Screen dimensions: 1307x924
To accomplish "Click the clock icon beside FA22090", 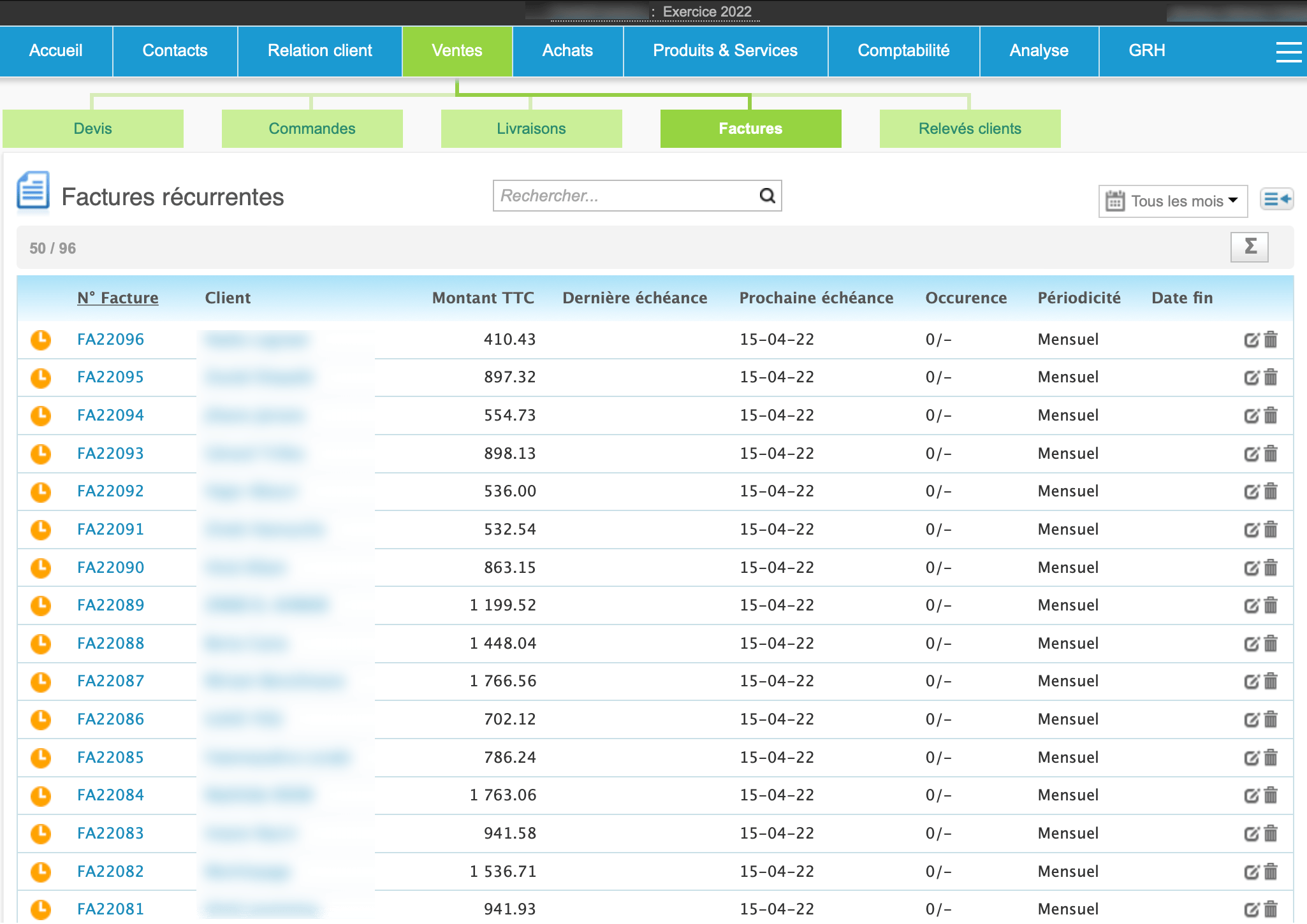I will point(41,568).
